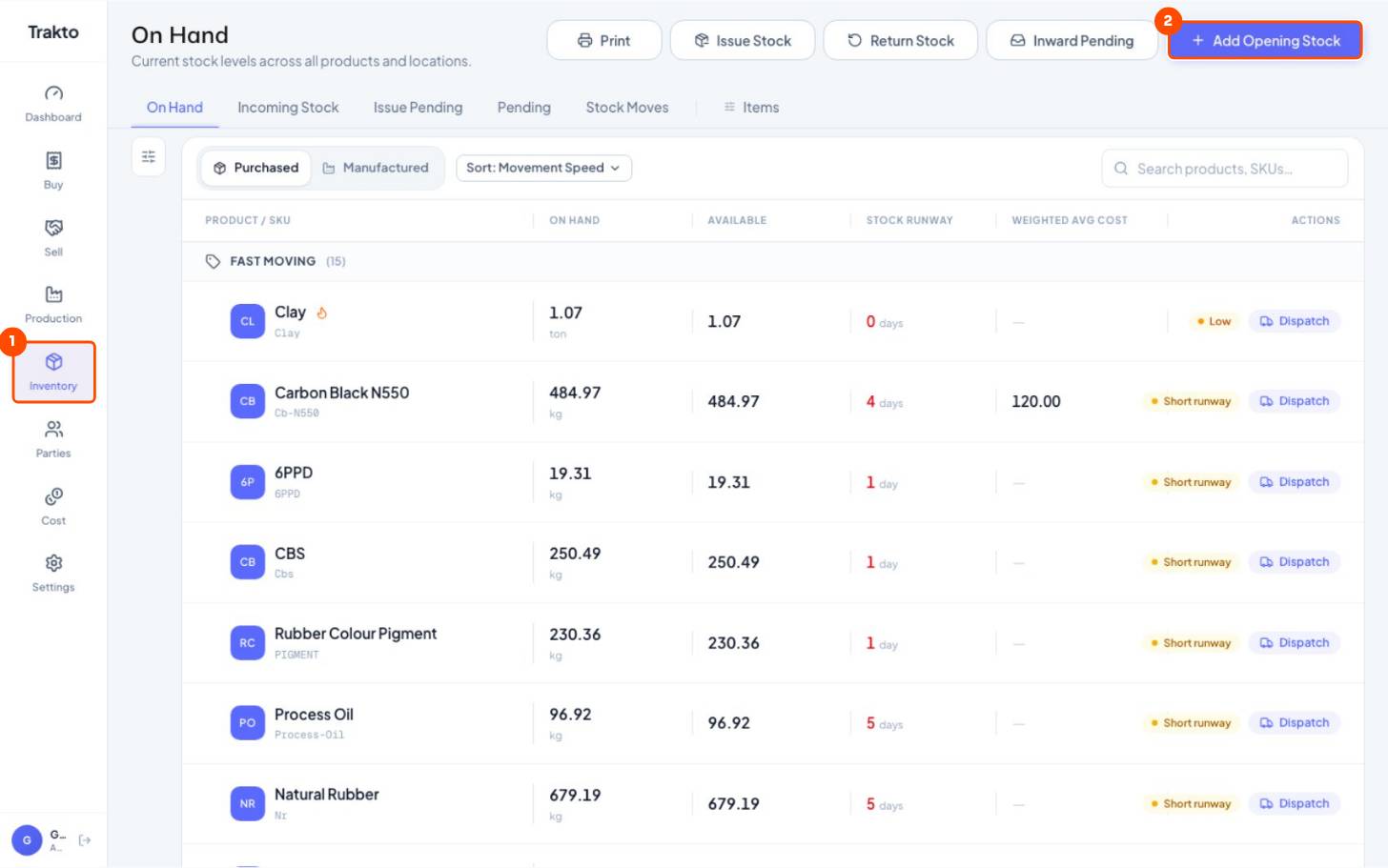
Task: Open the Items tab
Action: pos(751,108)
